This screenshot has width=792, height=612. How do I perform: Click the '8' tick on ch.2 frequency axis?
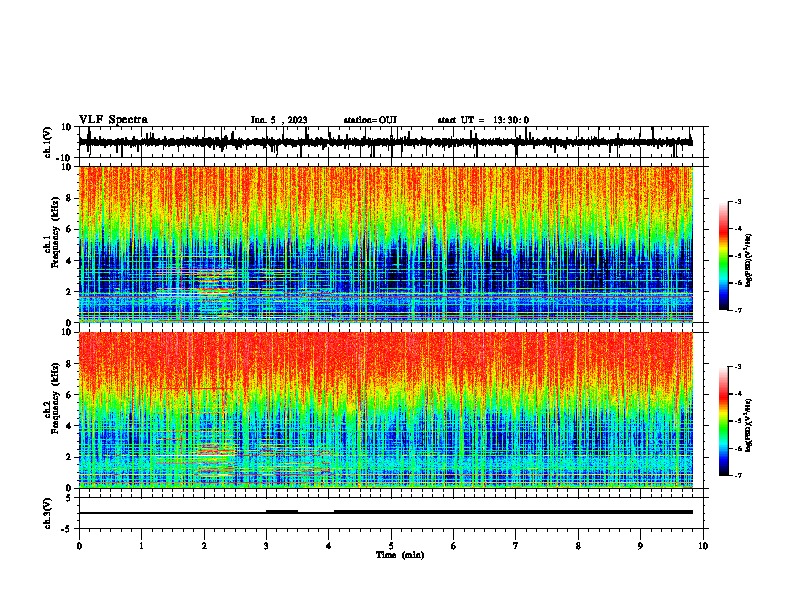pyautogui.click(x=70, y=364)
